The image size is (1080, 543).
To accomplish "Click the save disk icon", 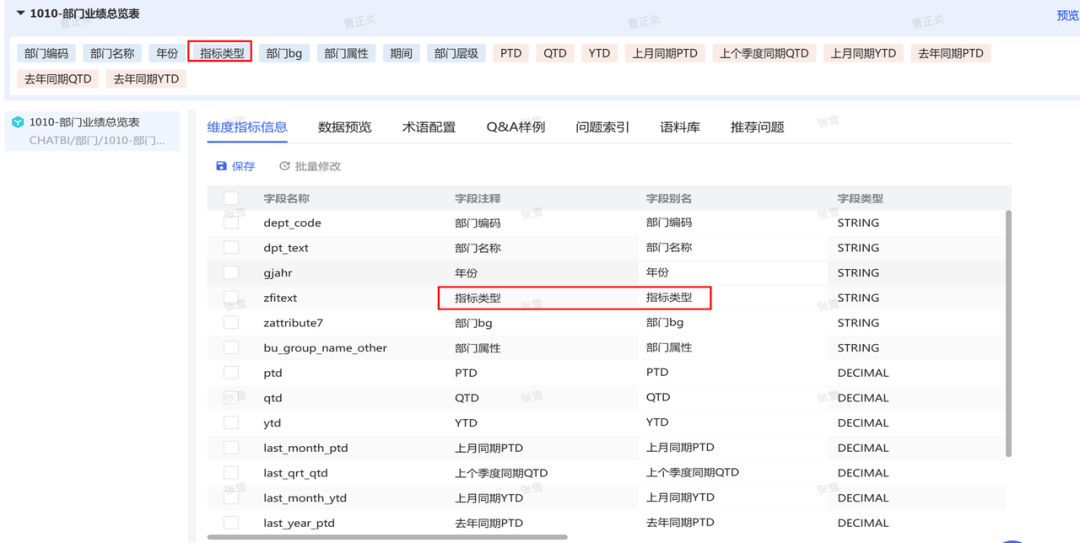I will point(221,166).
